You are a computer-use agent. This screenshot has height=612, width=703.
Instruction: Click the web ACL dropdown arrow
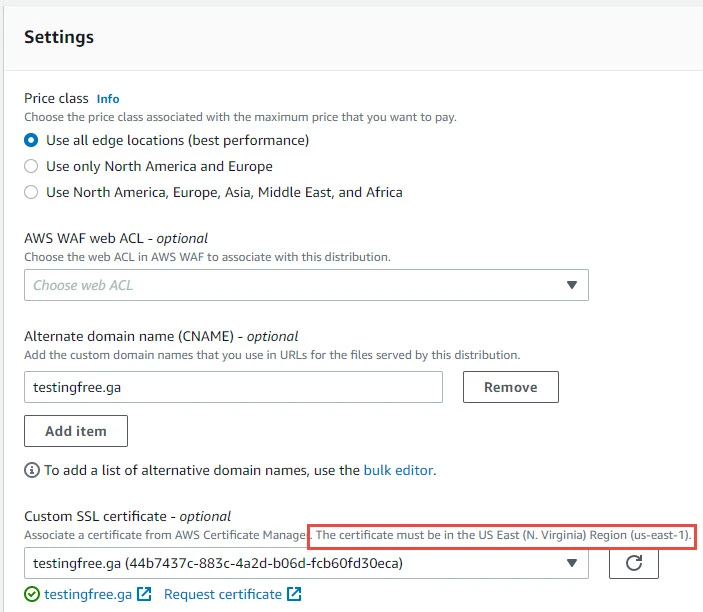pos(572,285)
